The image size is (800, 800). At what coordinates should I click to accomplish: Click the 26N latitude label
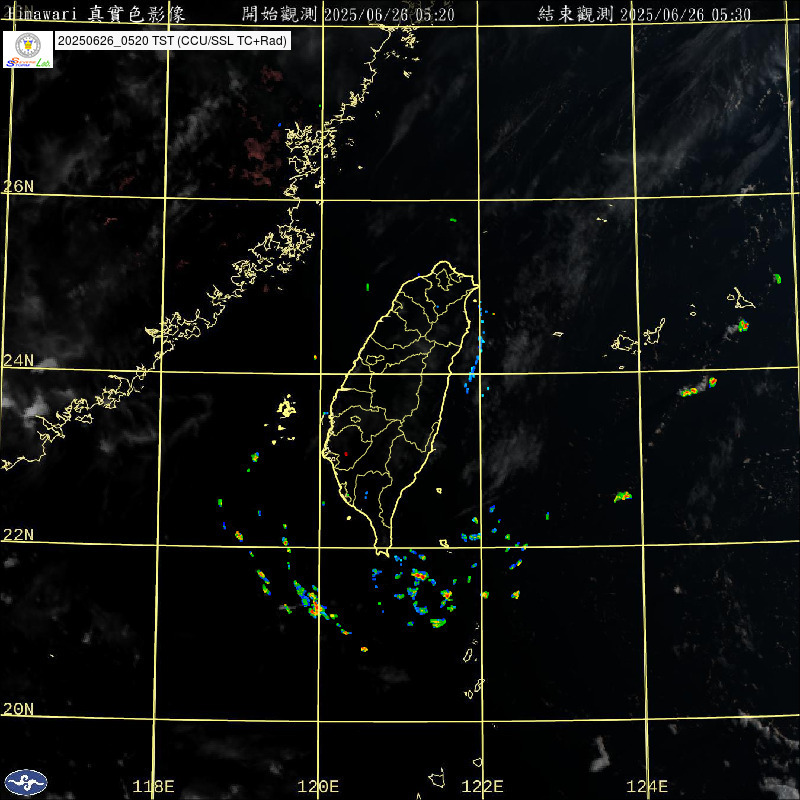pos(18,187)
